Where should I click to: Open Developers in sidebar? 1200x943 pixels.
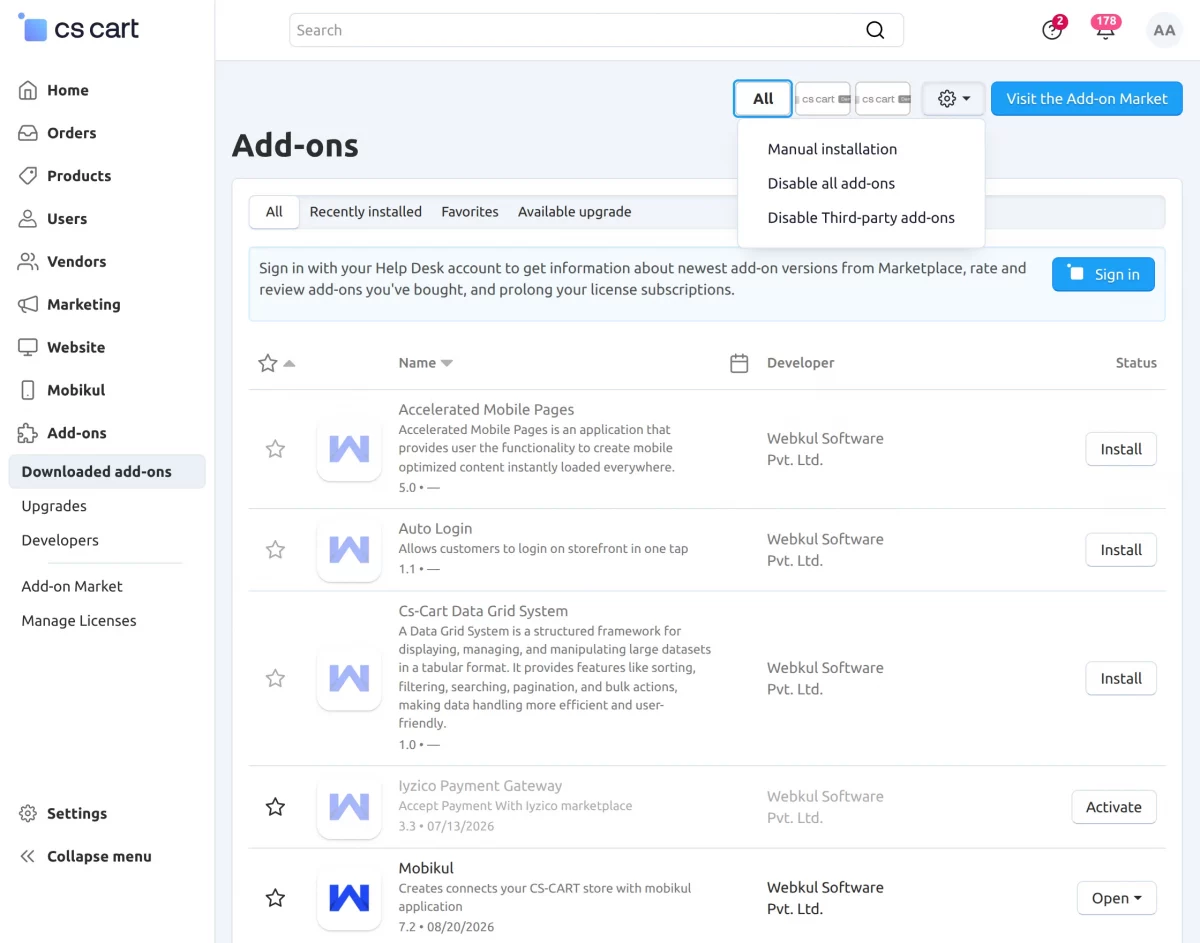[60, 540]
